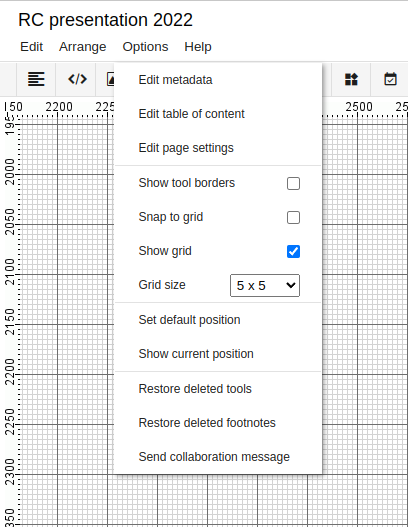This screenshot has height=527, width=408.
Task: Select the partially hidden picture tool icon
Action: [110, 79]
